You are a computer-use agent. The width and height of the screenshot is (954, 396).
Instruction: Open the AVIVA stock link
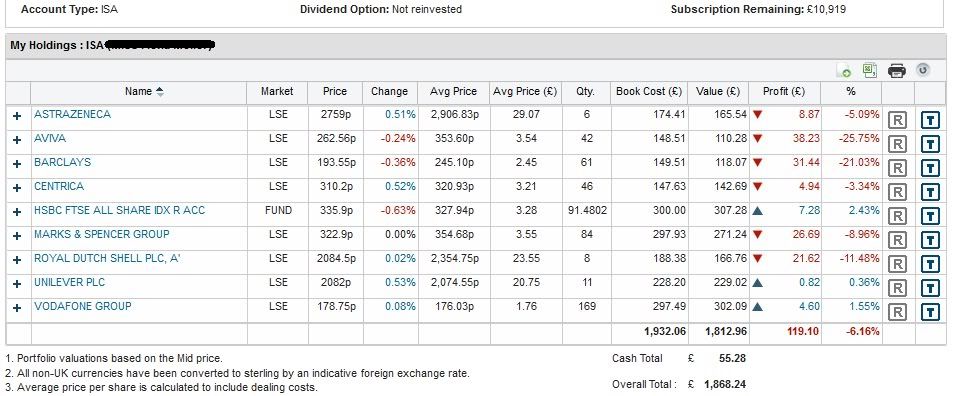coord(50,139)
